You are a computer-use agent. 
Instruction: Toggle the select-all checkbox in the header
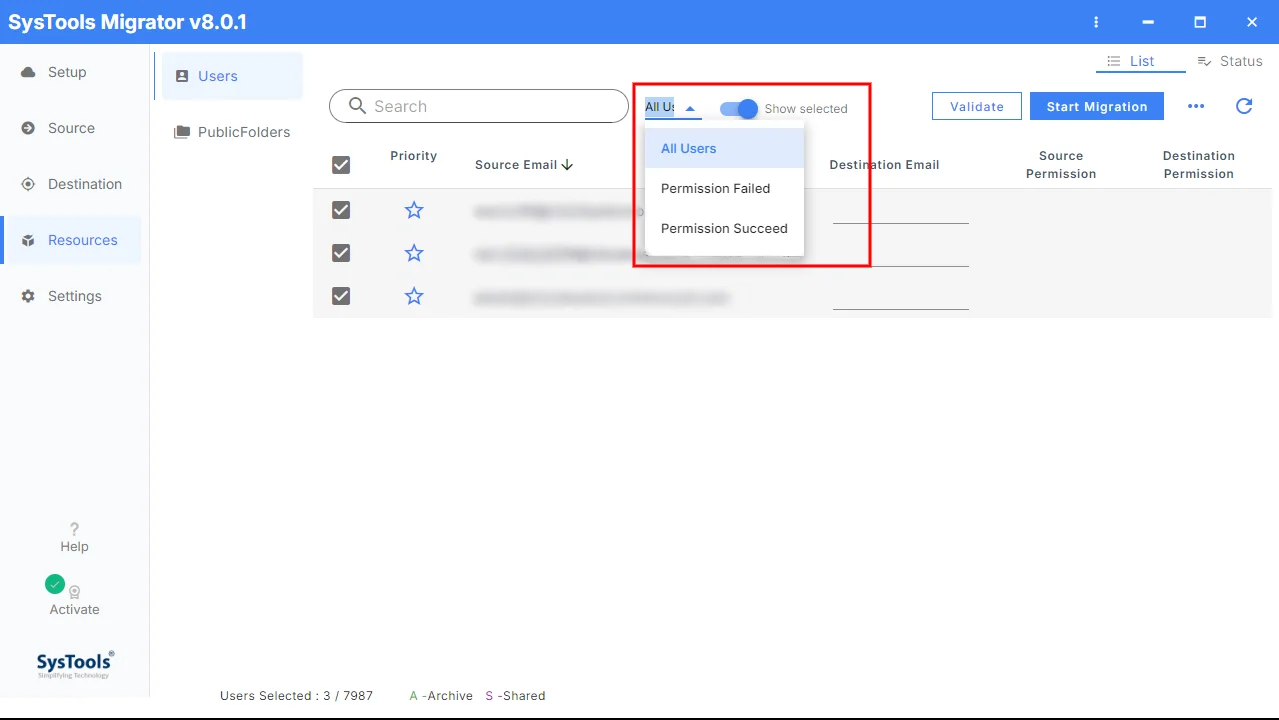[341, 165]
